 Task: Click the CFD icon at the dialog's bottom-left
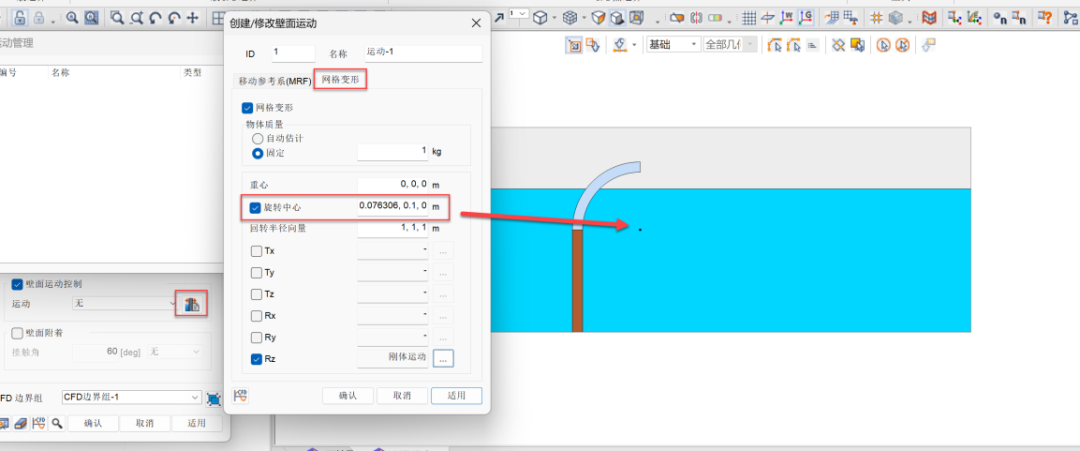tap(240, 395)
